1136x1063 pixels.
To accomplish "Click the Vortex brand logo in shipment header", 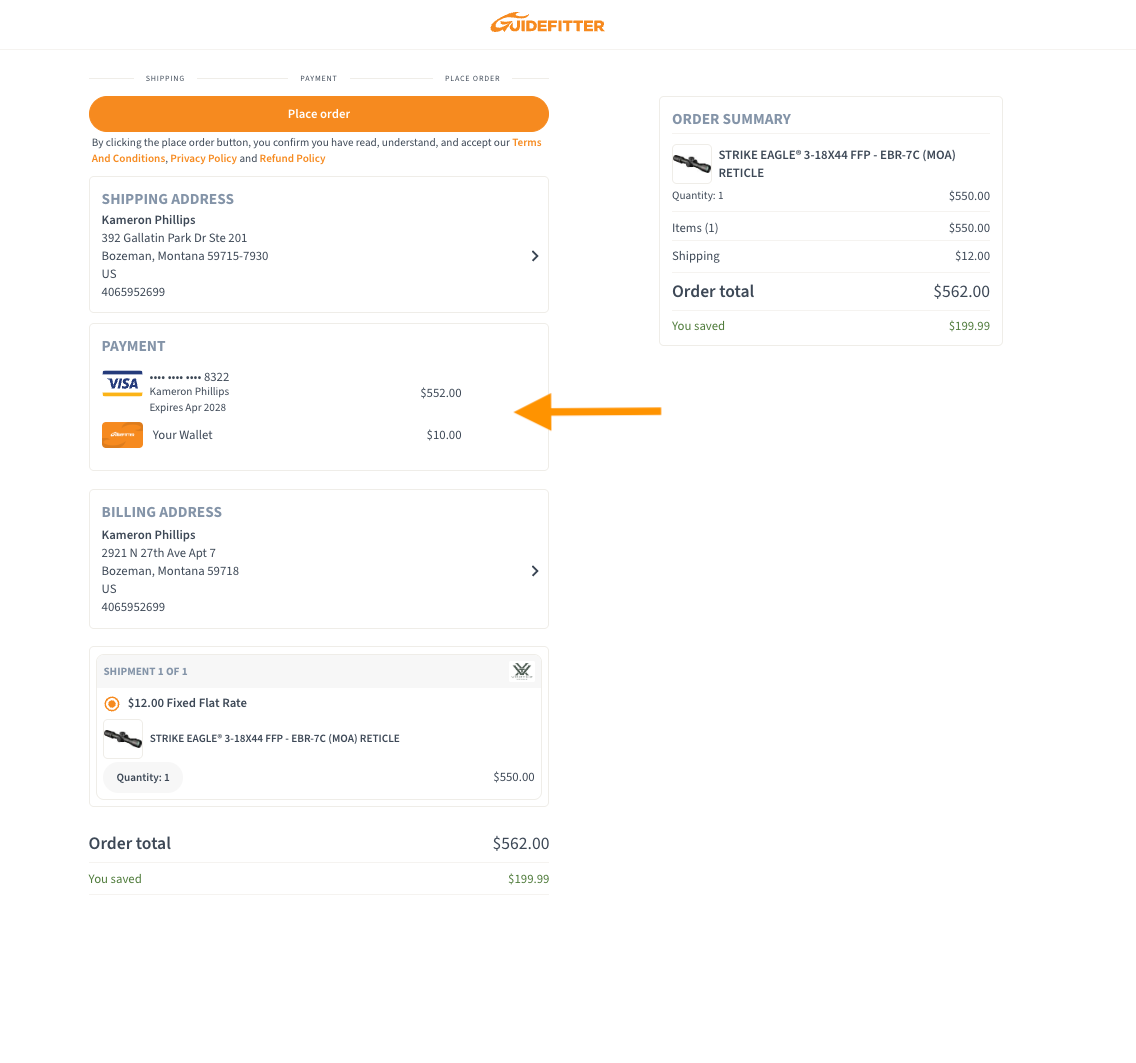I will pyautogui.click(x=522, y=671).
